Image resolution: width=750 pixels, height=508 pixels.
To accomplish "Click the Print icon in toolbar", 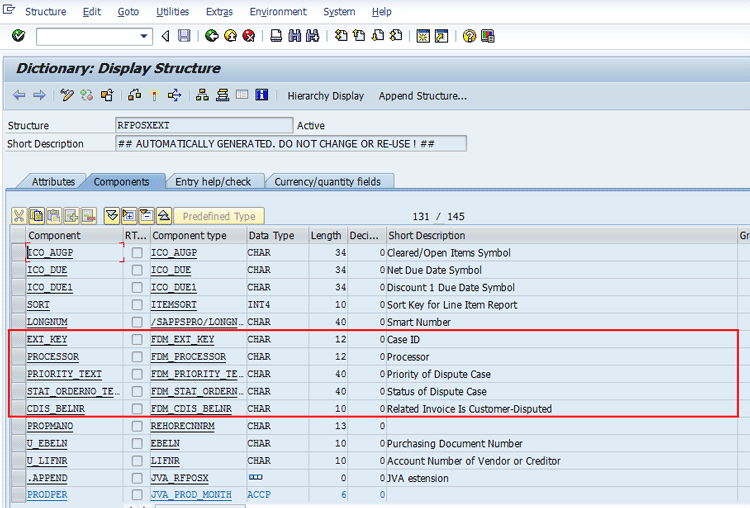I will [x=276, y=36].
